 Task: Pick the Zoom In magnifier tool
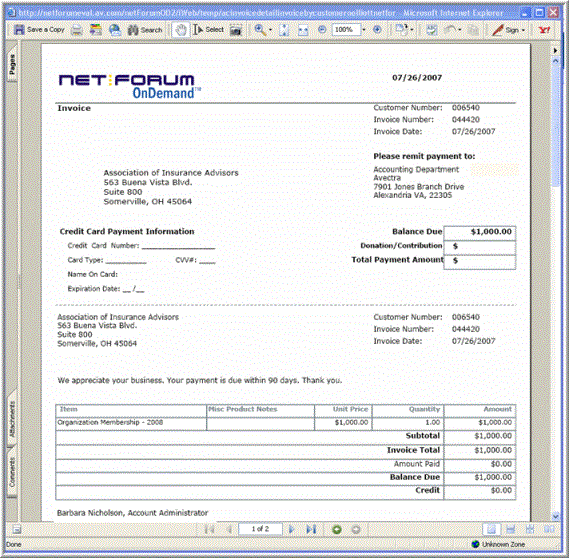(x=260, y=30)
